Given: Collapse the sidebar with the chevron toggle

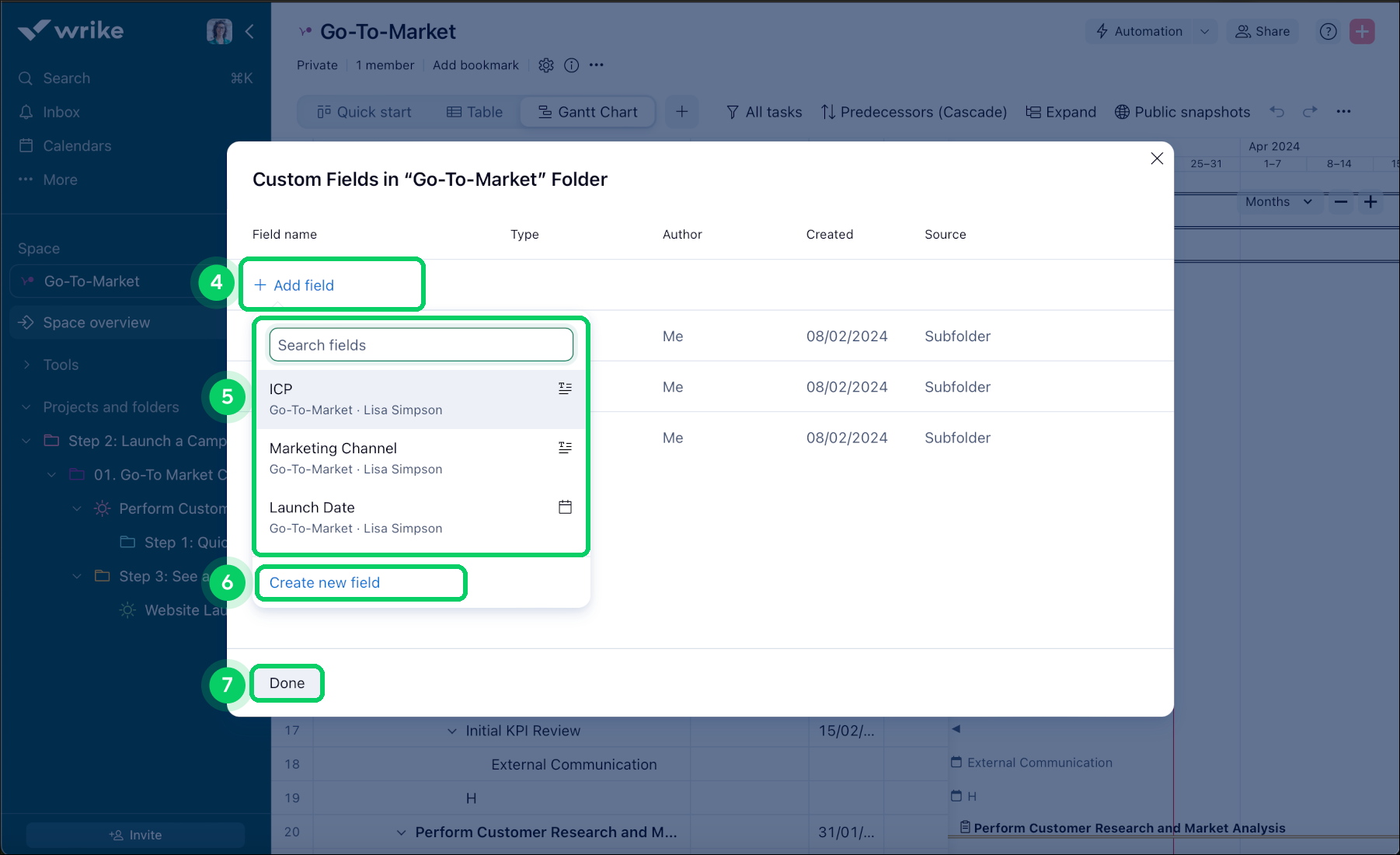Looking at the screenshot, I should [249, 31].
